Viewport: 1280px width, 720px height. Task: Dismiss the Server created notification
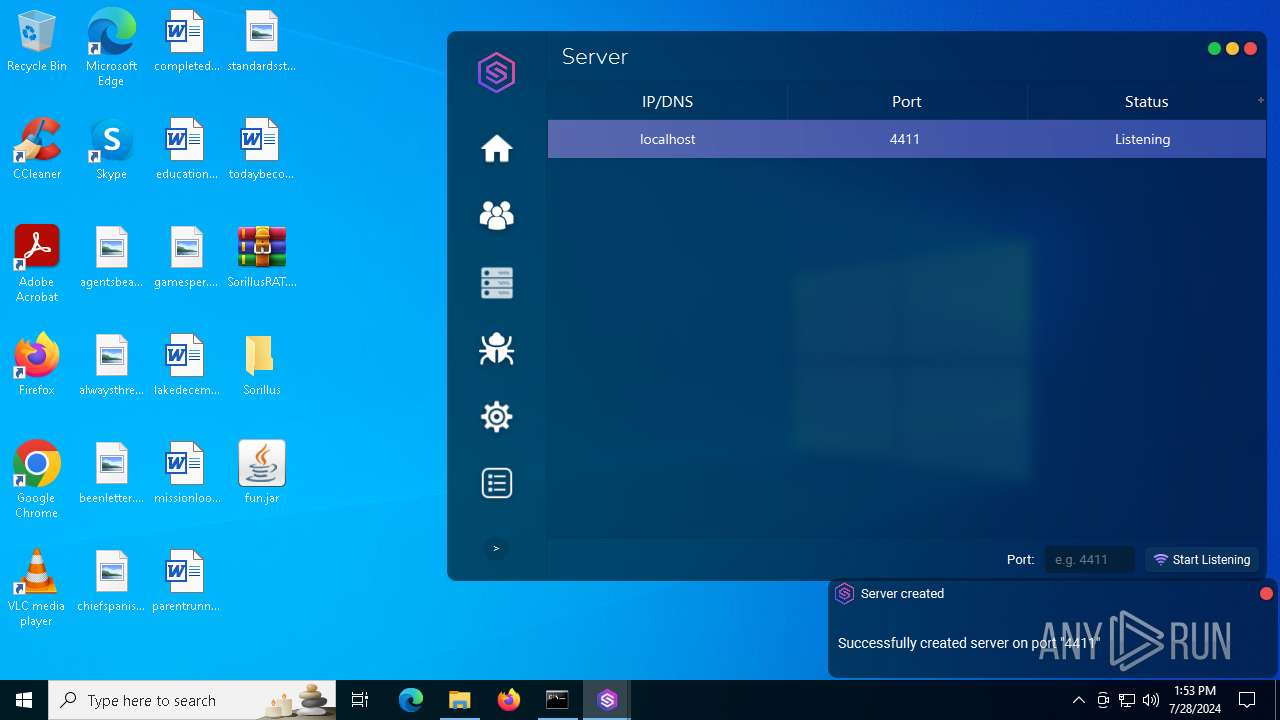pos(1266,594)
